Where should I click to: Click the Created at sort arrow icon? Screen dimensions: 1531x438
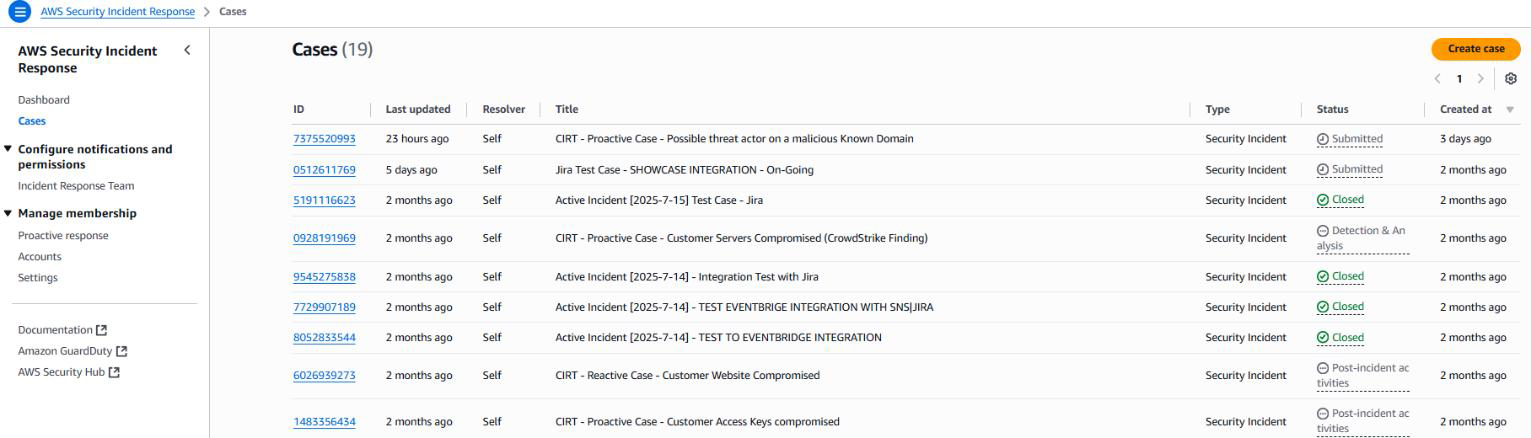point(1509,110)
